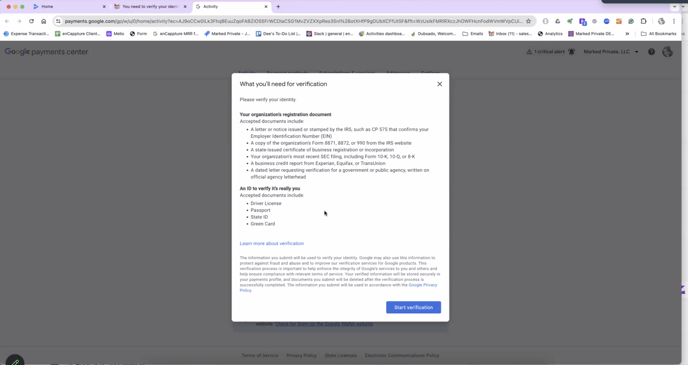Click the 1 critical alert notice
Screen dimensions: 688x365
click(x=546, y=52)
